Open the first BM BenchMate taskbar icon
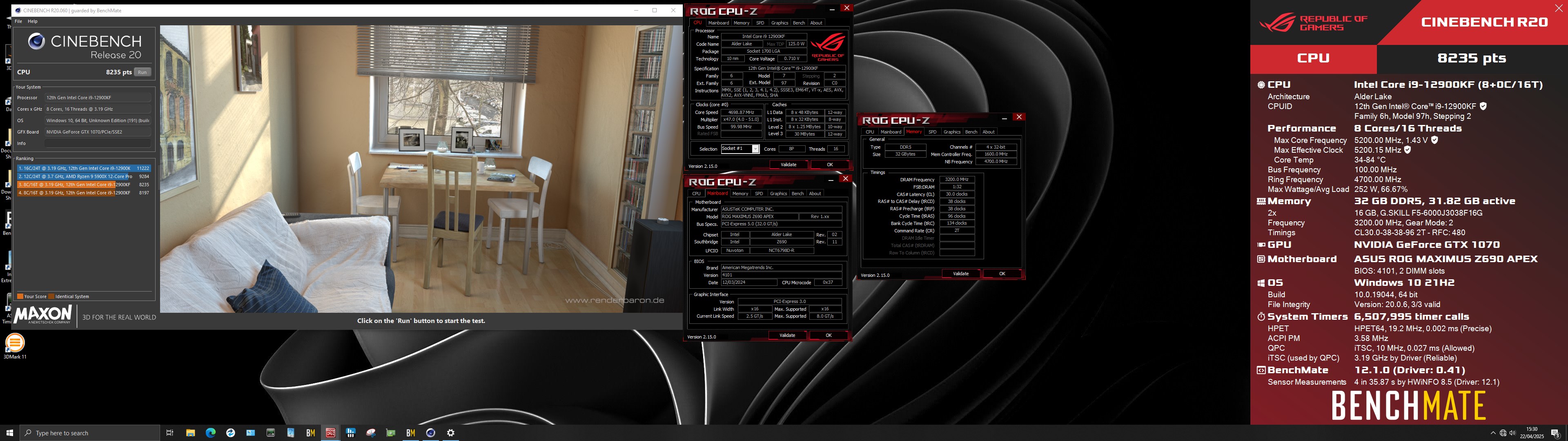 310,433
